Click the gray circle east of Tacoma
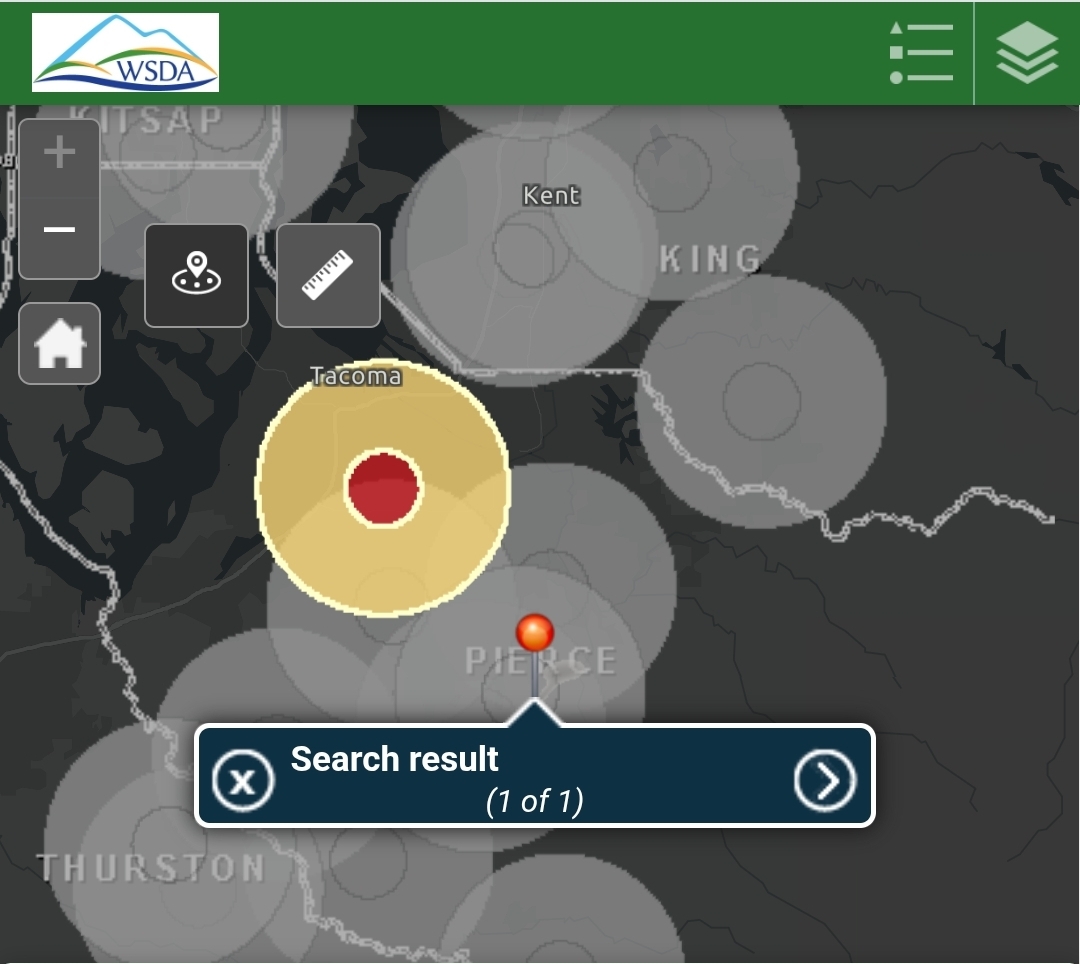Image resolution: width=1080 pixels, height=964 pixels. point(762,400)
